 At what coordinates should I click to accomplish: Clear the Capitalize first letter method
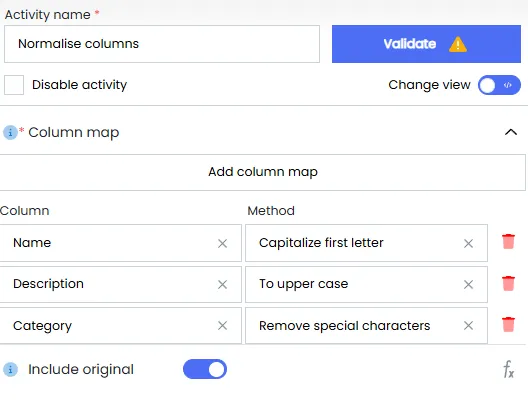468,243
